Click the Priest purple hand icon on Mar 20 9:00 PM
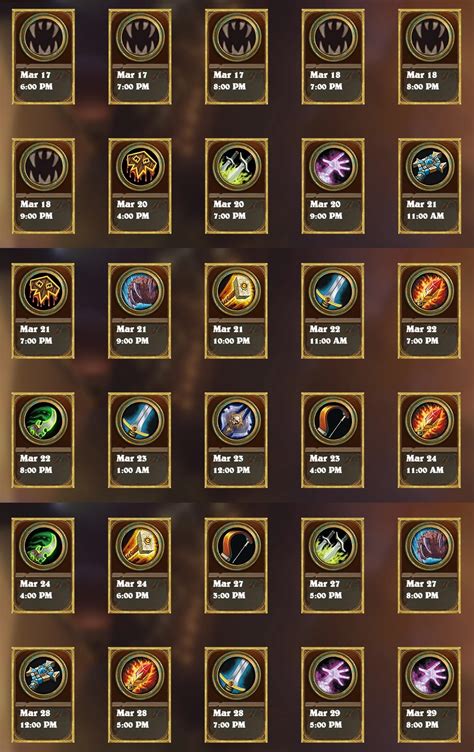 tap(333, 166)
